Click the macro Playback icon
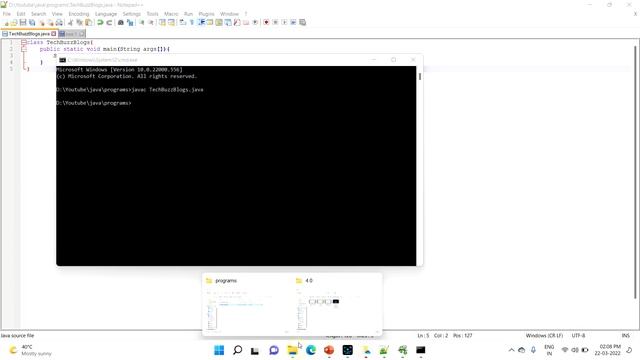The width and height of the screenshot is (640, 360). (284, 22)
